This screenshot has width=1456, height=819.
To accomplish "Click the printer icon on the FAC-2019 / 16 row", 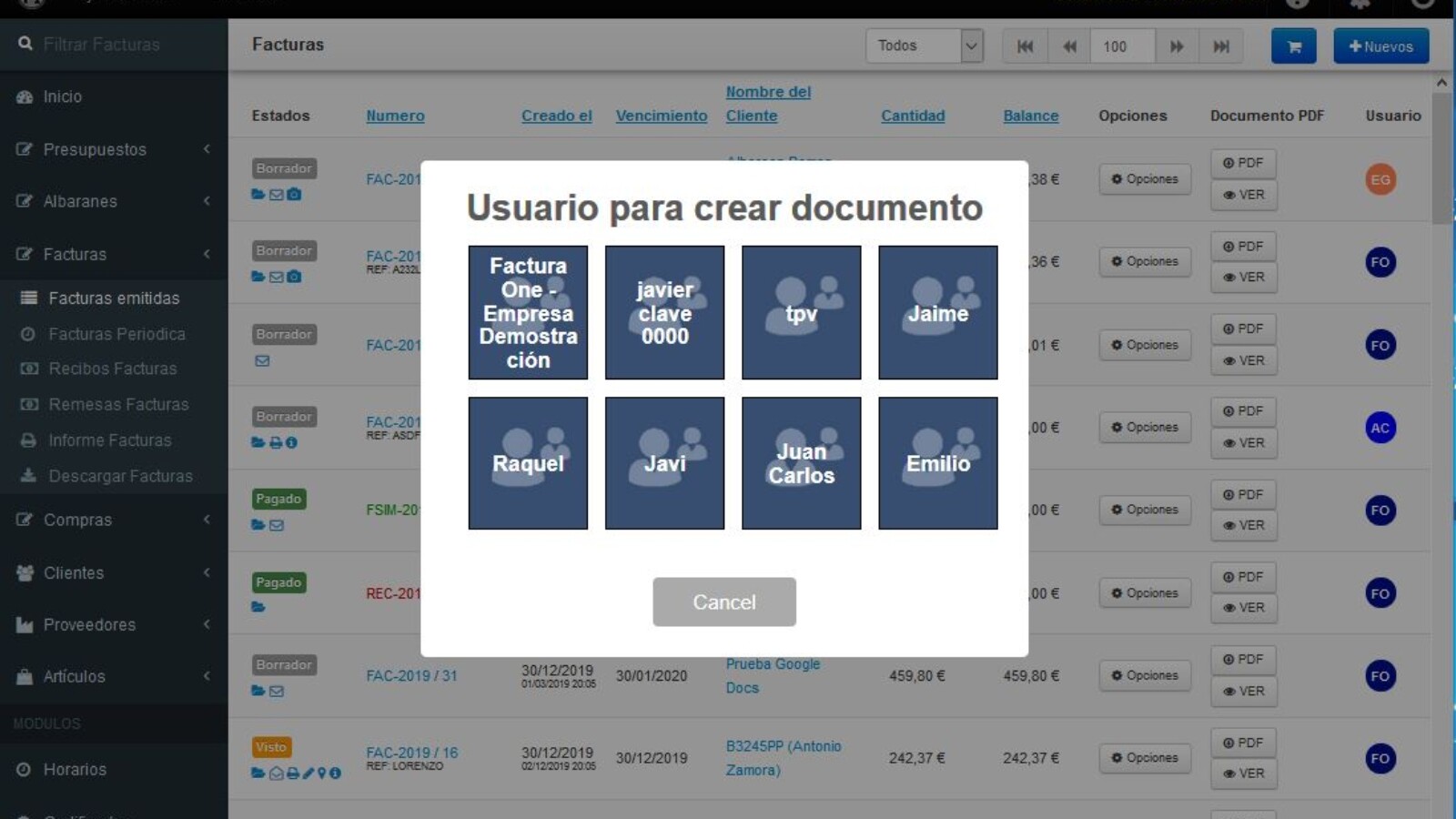I will point(292,773).
